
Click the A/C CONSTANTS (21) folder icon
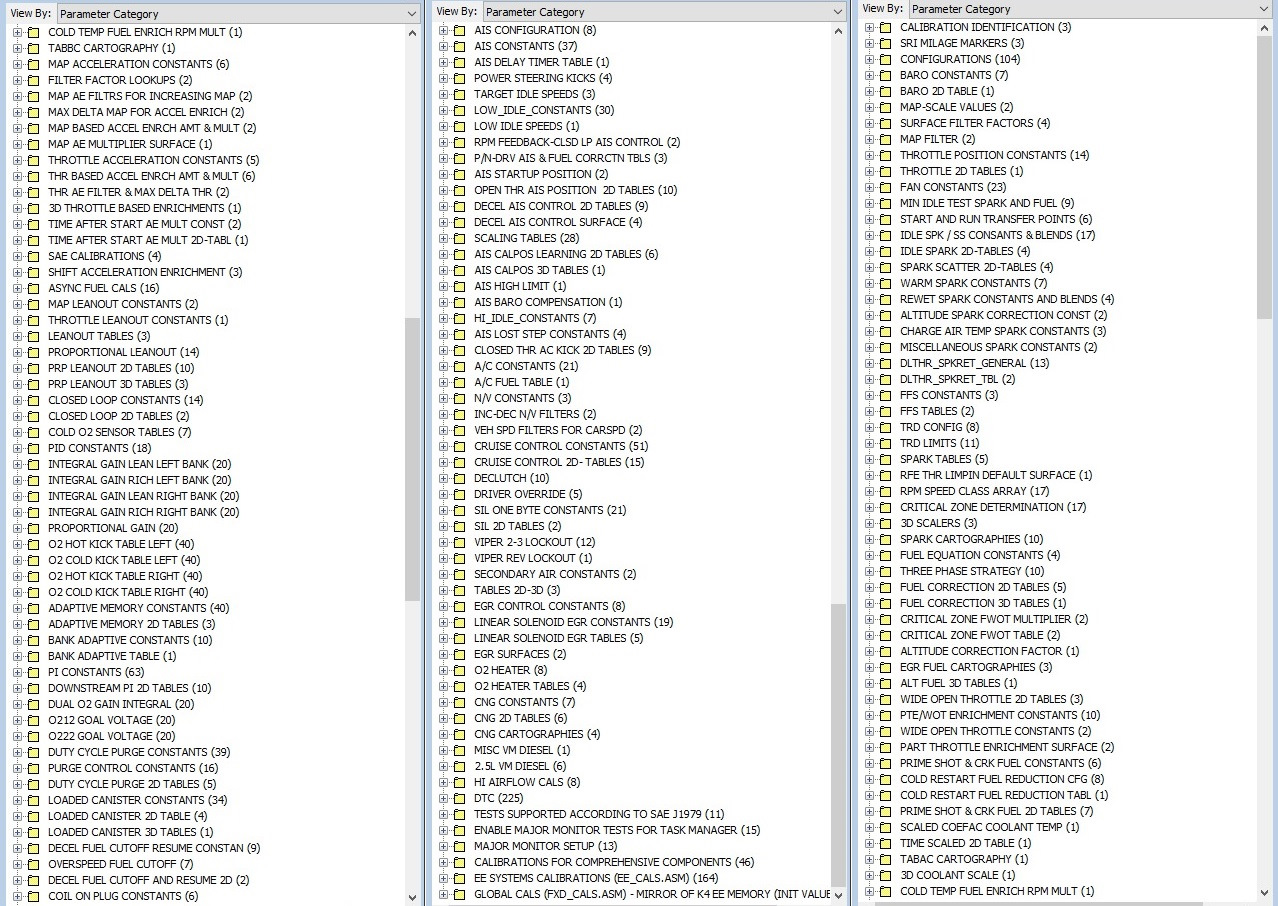click(459, 366)
